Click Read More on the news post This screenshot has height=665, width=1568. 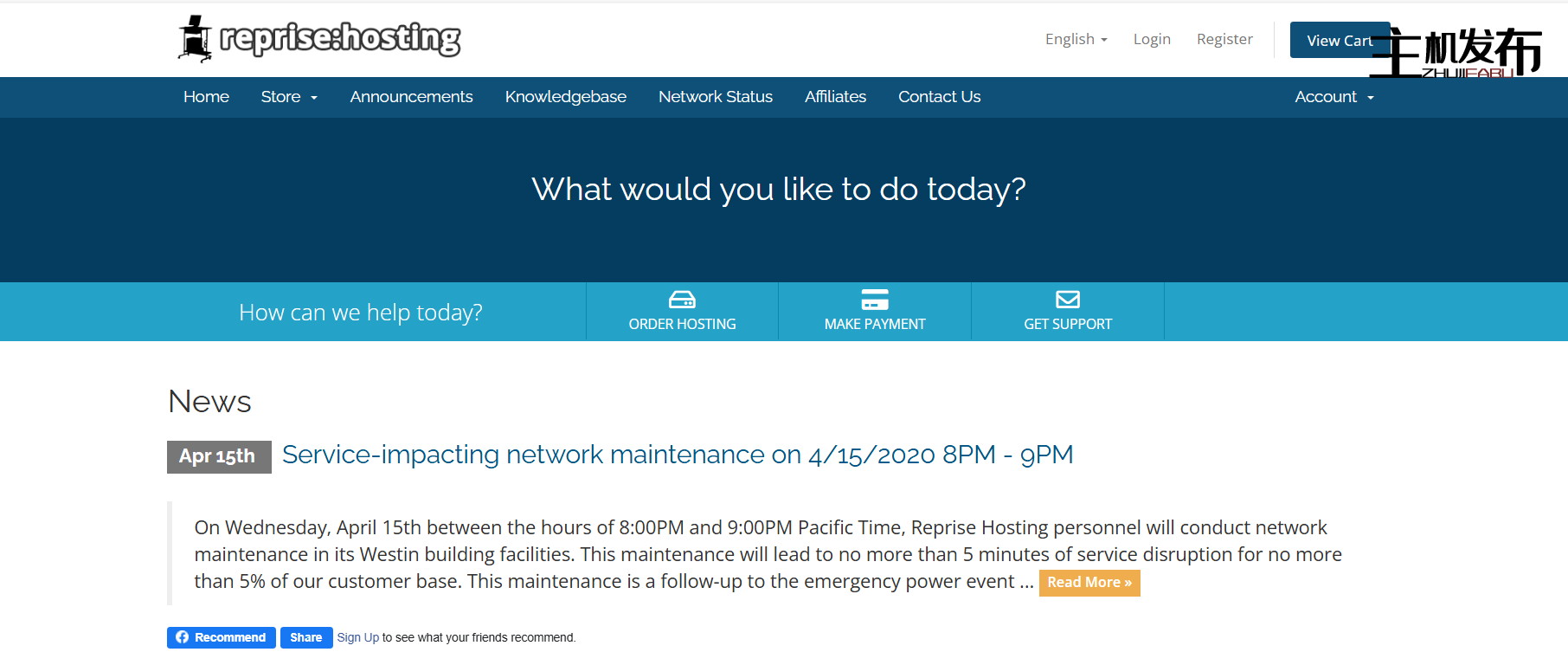tap(1089, 583)
